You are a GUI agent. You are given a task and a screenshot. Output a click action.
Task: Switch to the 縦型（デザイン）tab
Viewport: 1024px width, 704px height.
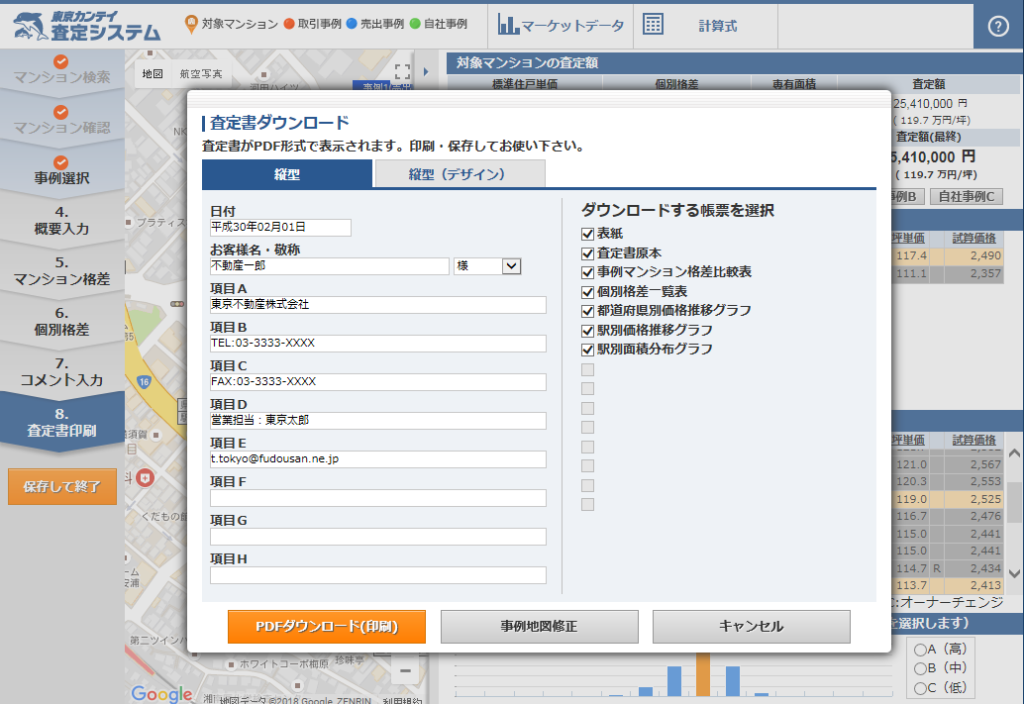(x=458, y=174)
